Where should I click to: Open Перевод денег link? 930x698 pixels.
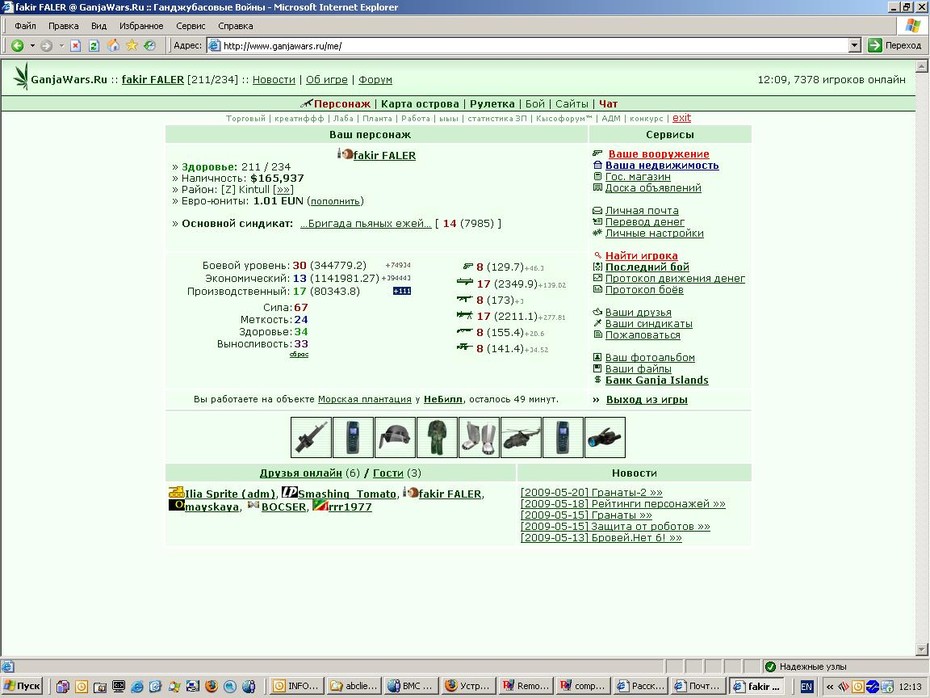click(645, 222)
